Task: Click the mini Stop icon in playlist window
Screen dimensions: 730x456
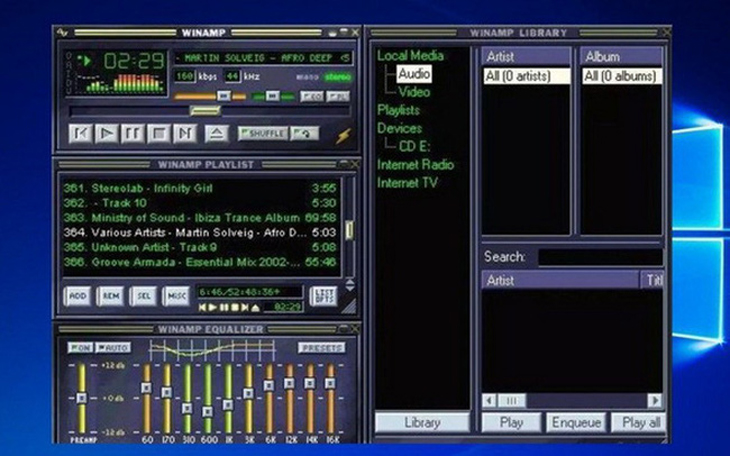Action: tap(235, 307)
